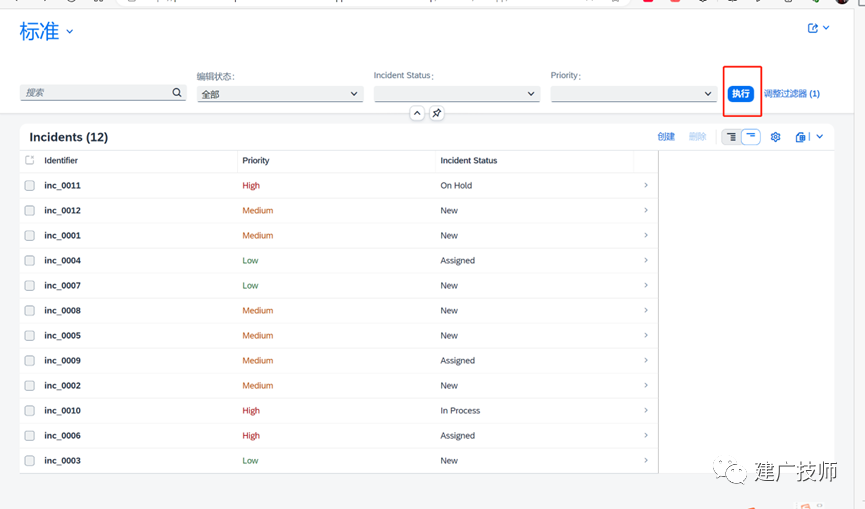This screenshot has height=509, width=865.
Task: Click the In Process status cell
Action: point(460,411)
